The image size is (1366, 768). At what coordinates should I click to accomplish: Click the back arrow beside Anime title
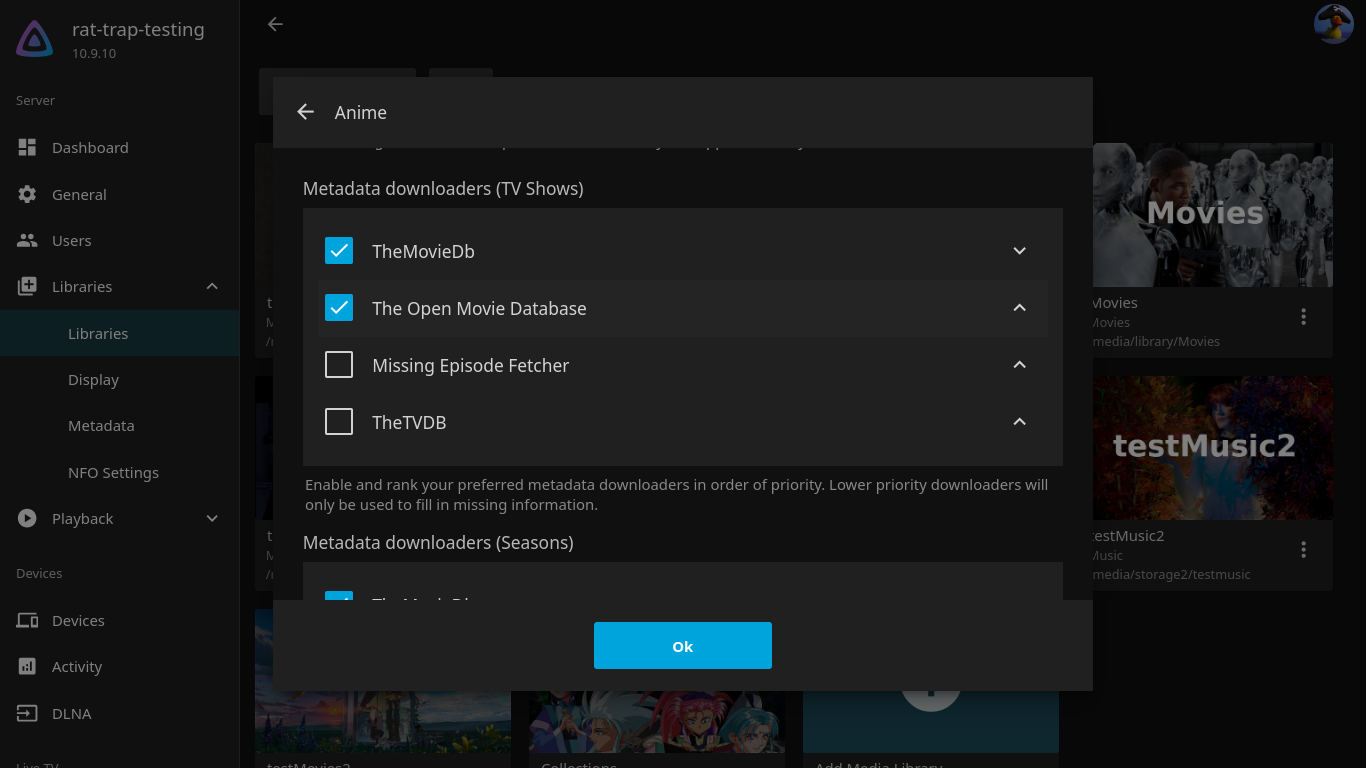pos(306,112)
